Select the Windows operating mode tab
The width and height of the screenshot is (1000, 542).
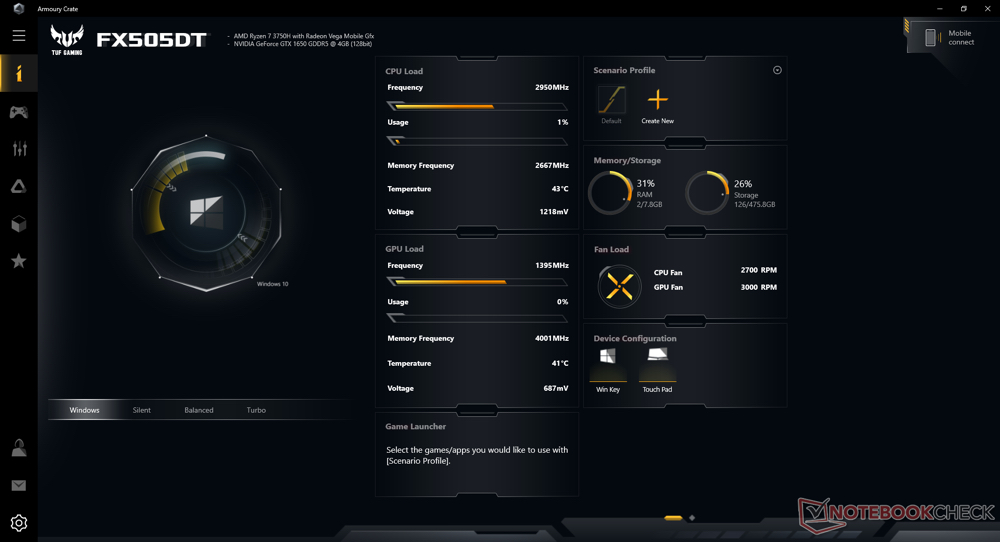[84, 410]
